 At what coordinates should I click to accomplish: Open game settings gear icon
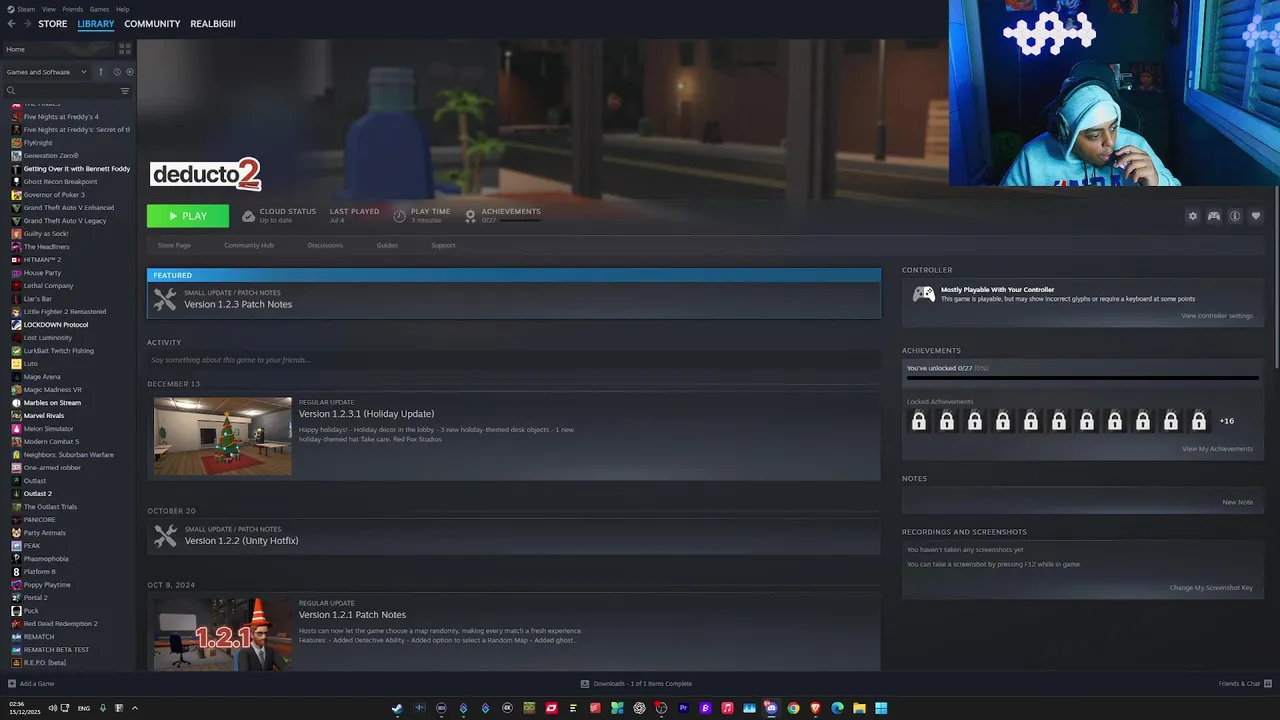(x=1192, y=216)
